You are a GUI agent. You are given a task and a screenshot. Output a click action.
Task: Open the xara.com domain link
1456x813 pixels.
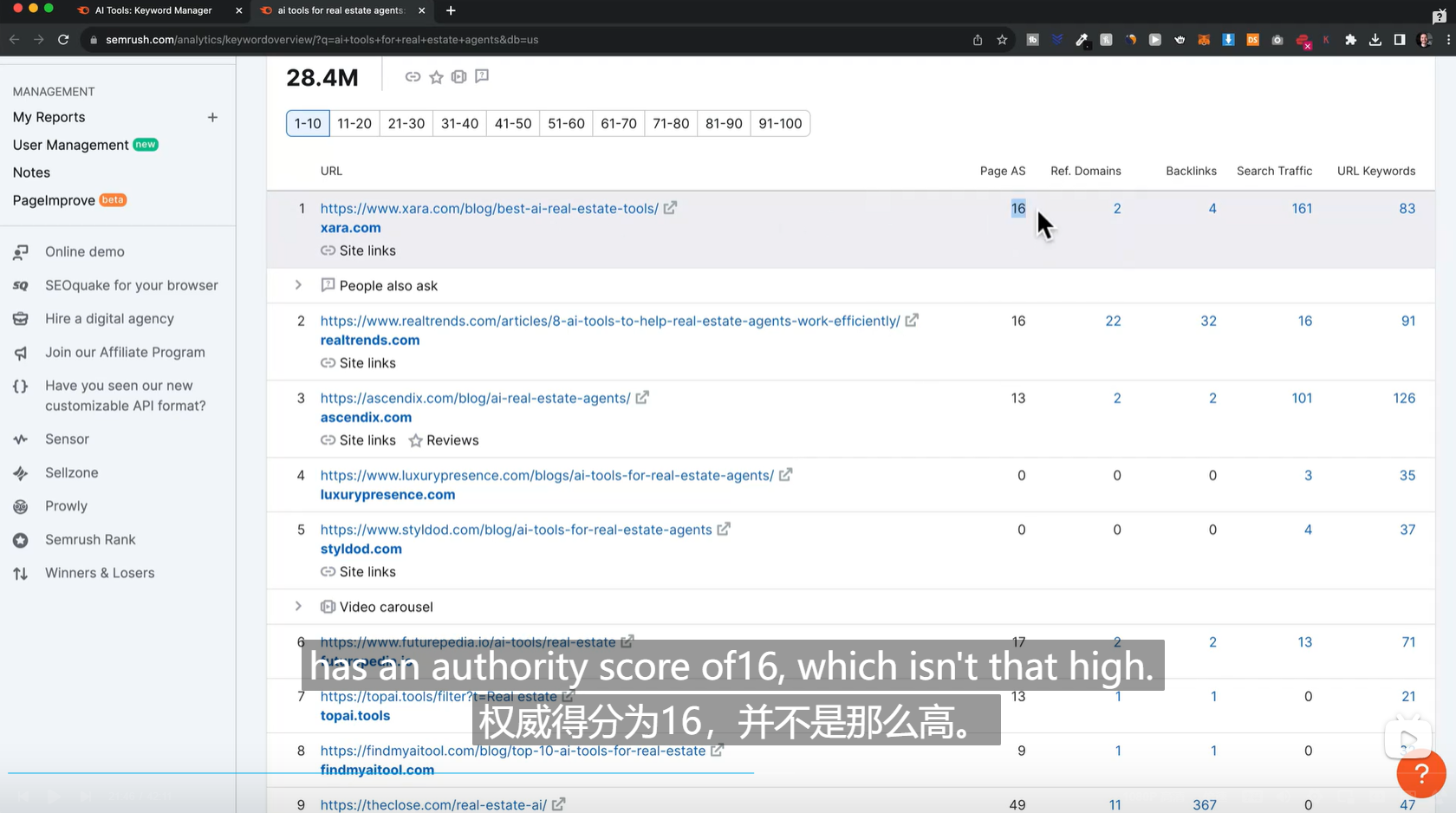[351, 228]
